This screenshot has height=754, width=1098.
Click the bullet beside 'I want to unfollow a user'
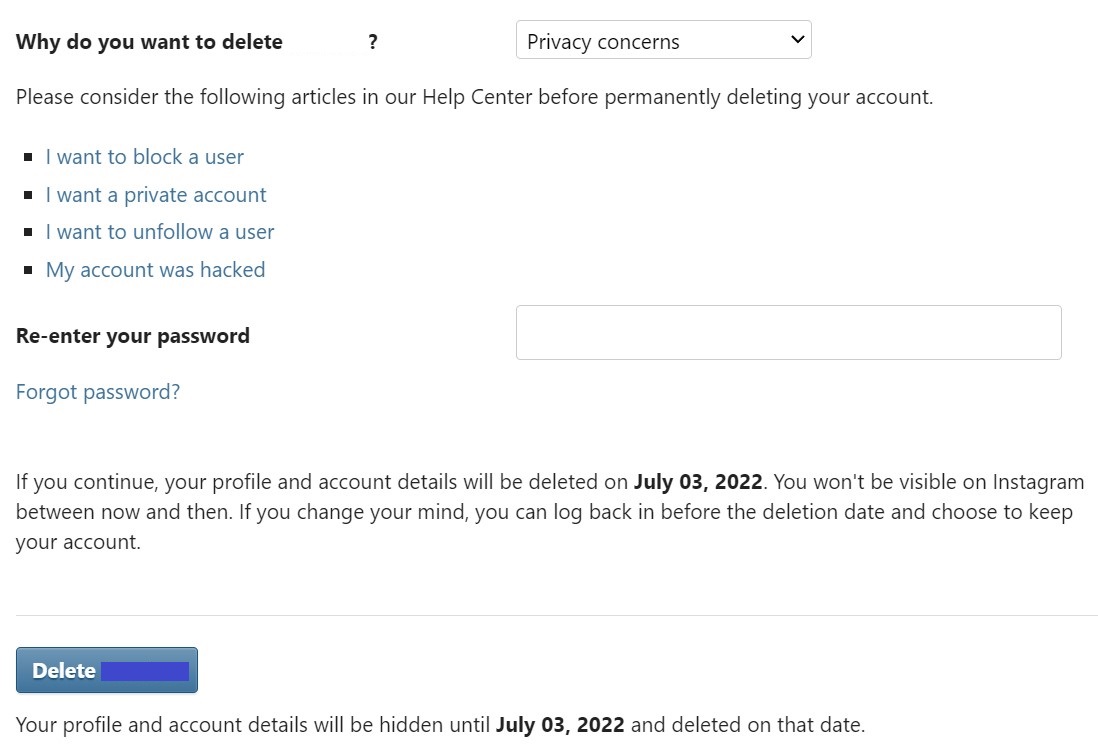[28, 232]
